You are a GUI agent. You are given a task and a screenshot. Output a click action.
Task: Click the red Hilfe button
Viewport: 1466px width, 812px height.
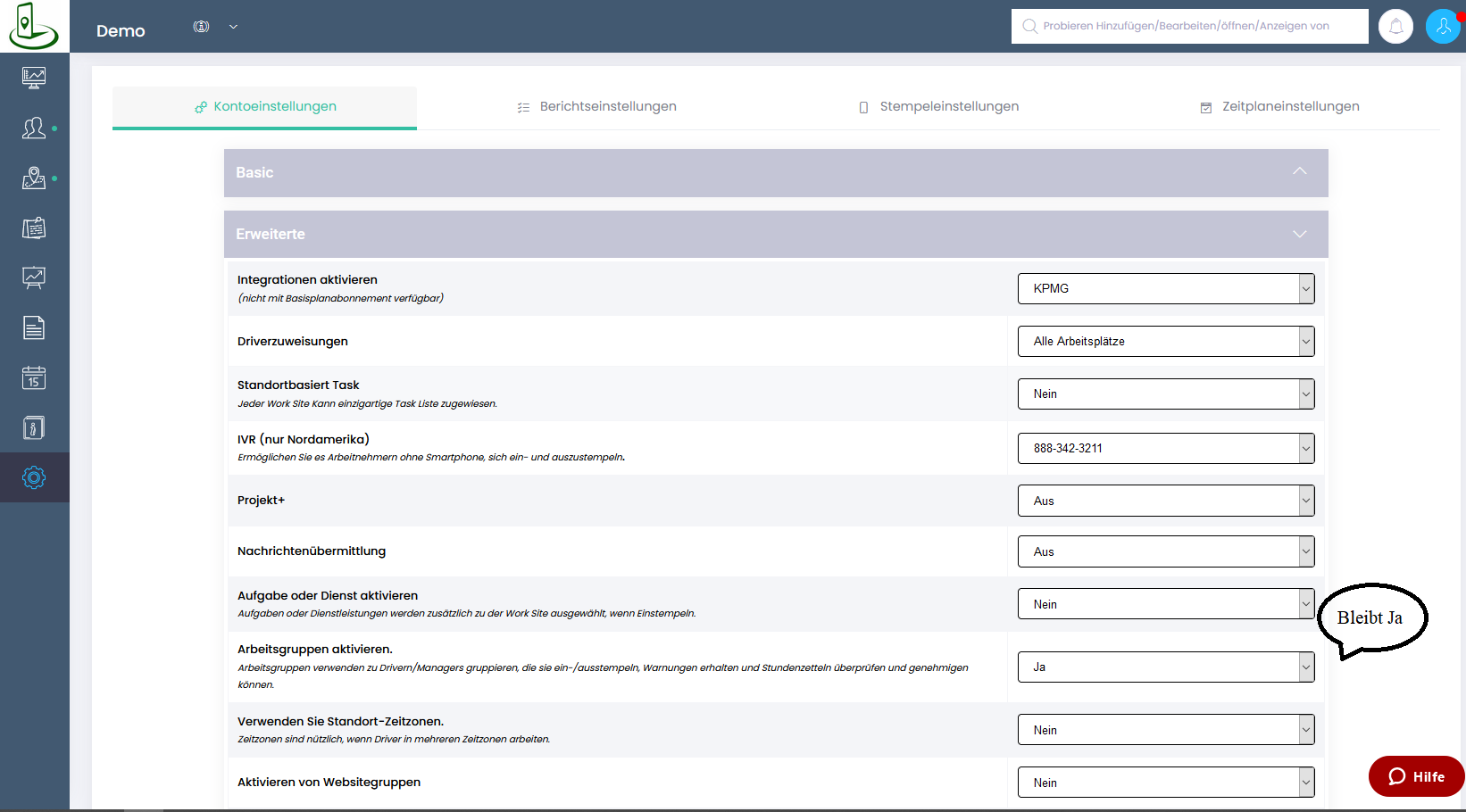pyautogui.click(x=1417, y=776)
